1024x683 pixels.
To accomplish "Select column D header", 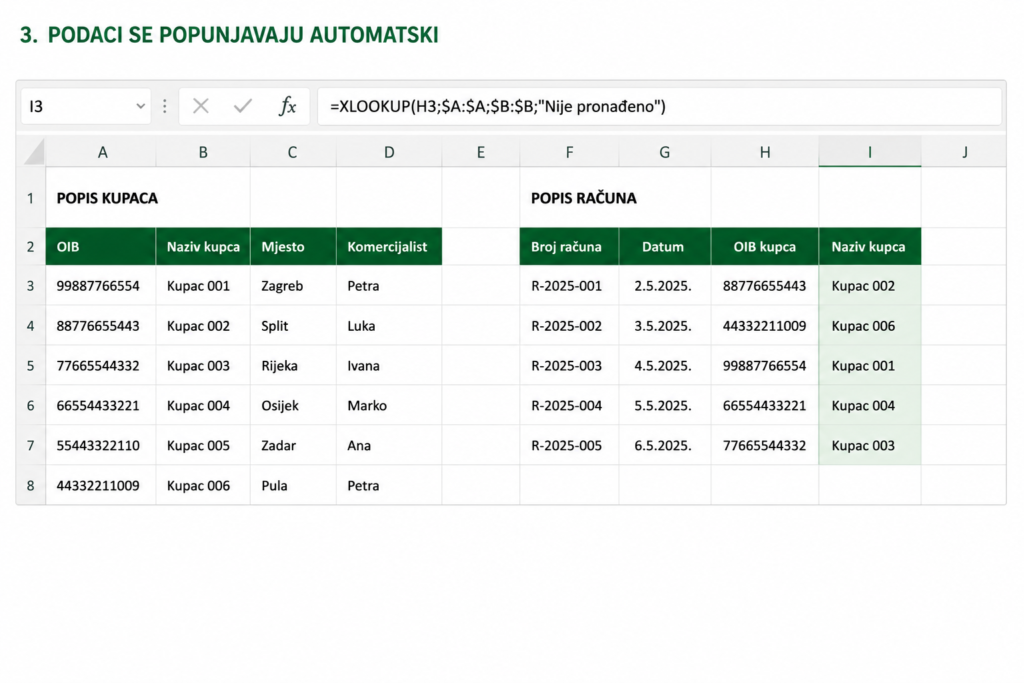I will click(x=389, y=152).
